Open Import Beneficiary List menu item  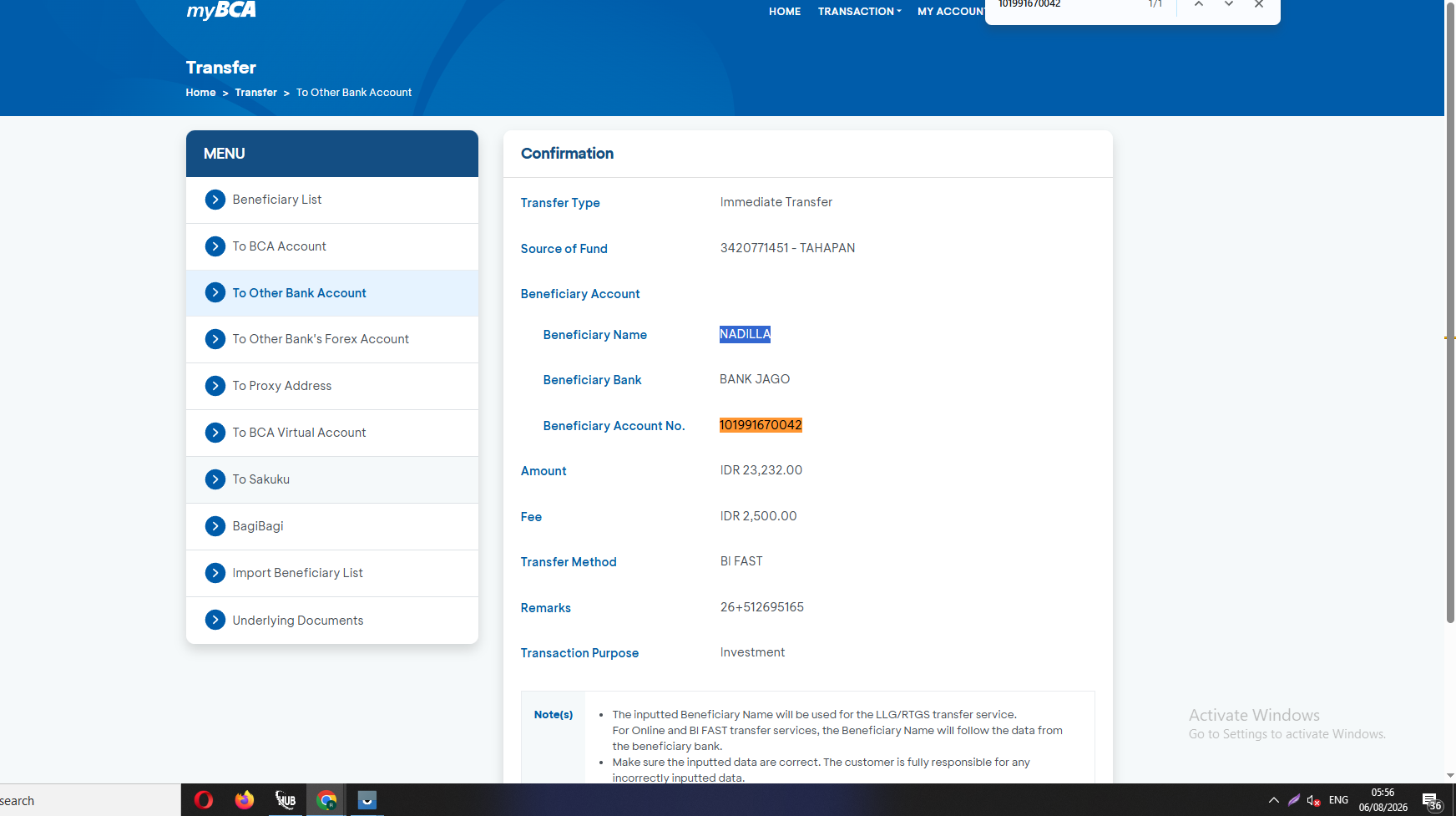[332, 573]
